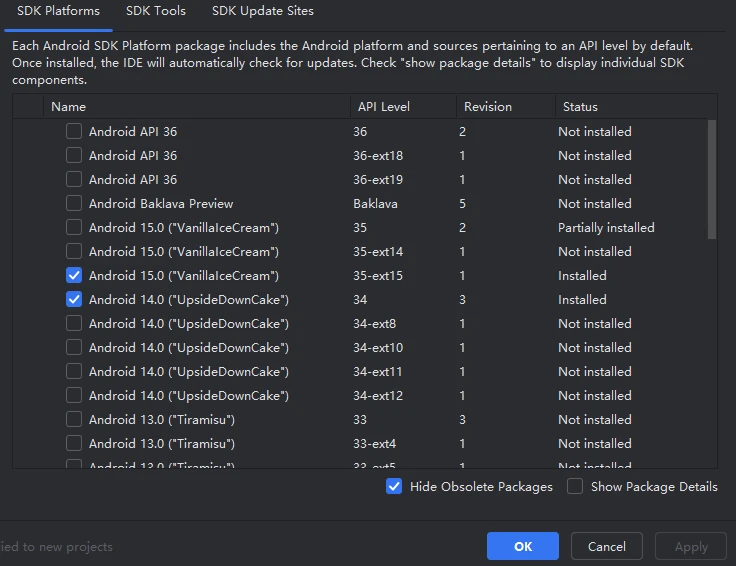
Task: Click Installed status of 35-ext15 row
Action: 582,275
